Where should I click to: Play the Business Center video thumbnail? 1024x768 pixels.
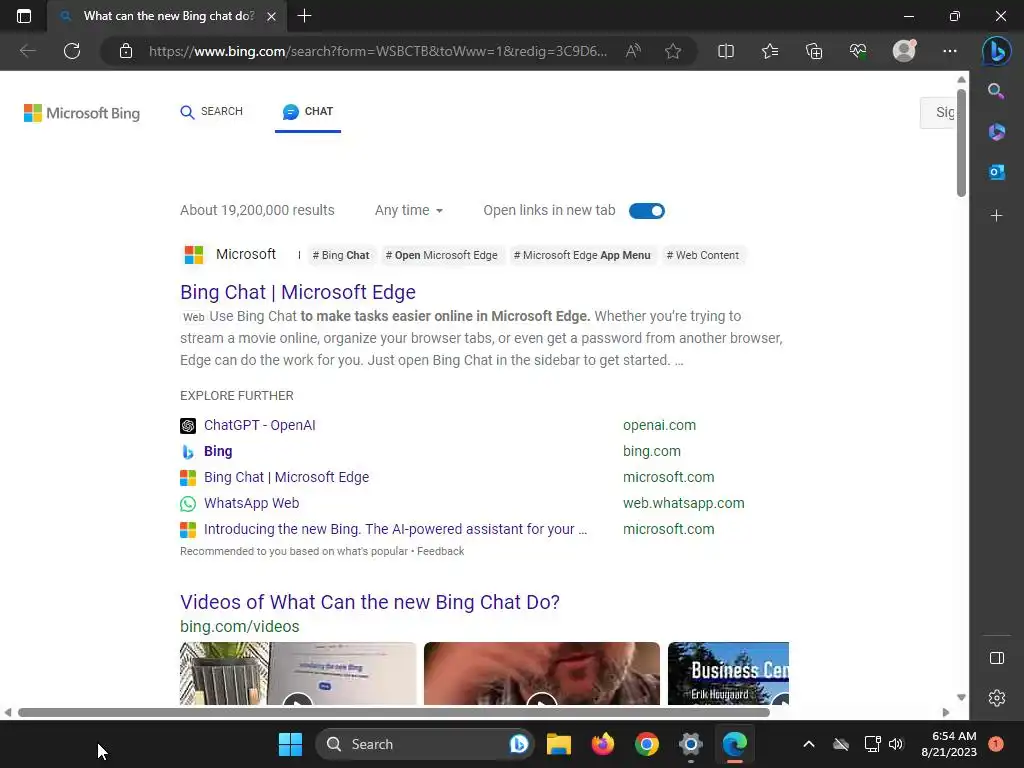pyautogui.click(x=728, y=673)
